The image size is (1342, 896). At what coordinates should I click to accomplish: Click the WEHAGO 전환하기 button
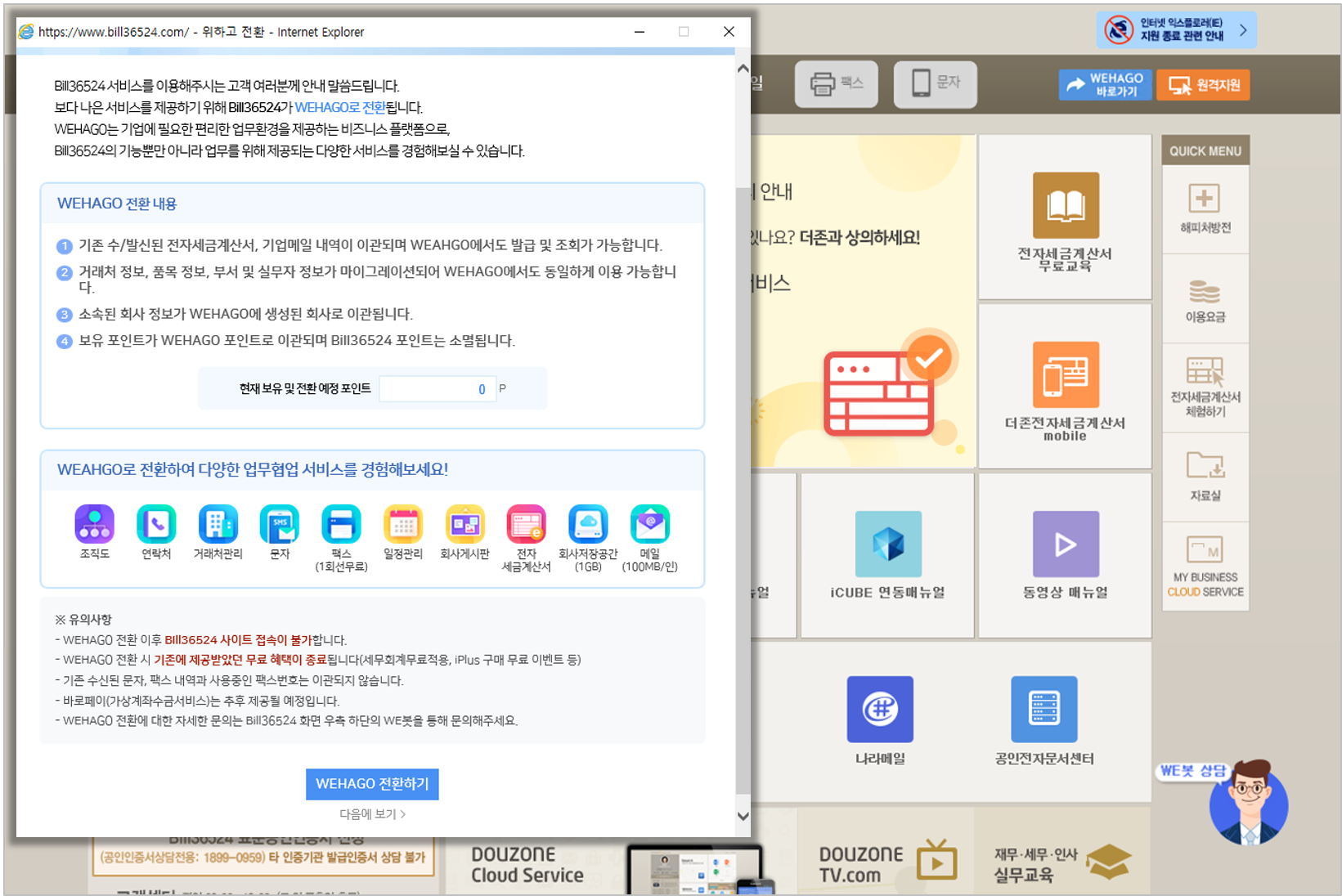pos(372,784)
